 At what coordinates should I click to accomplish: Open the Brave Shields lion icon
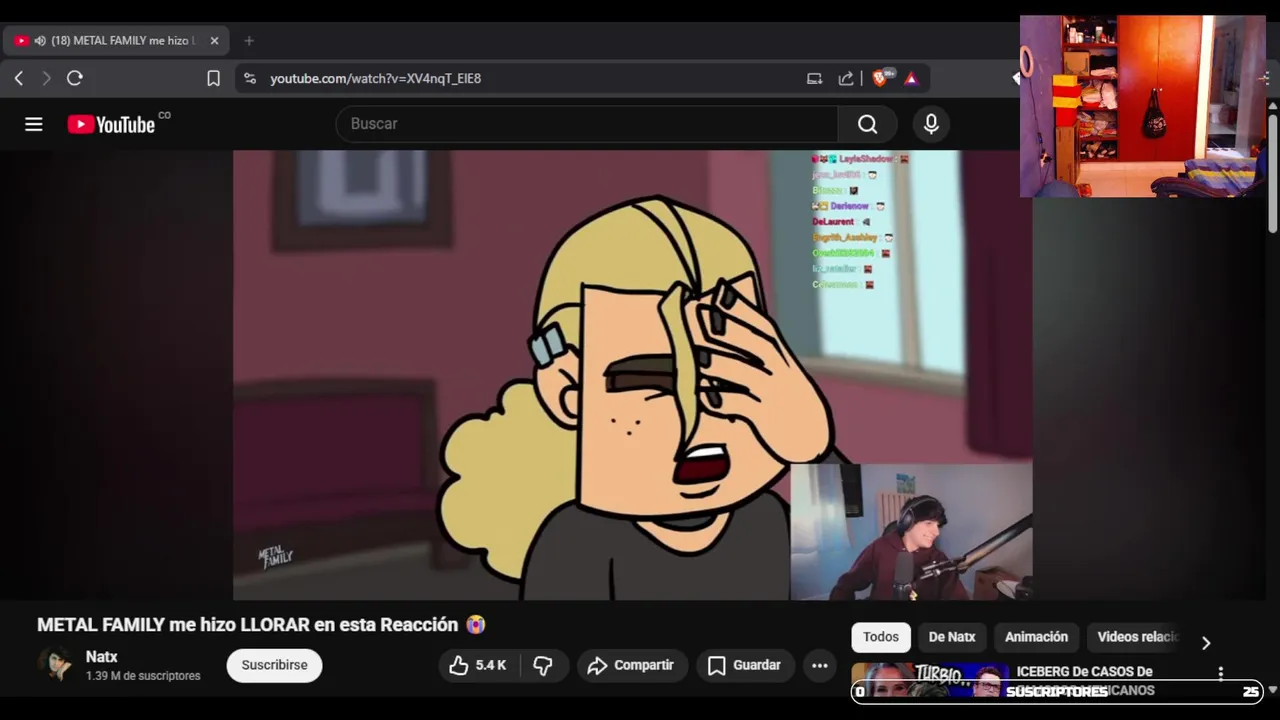tap(881, 78)
